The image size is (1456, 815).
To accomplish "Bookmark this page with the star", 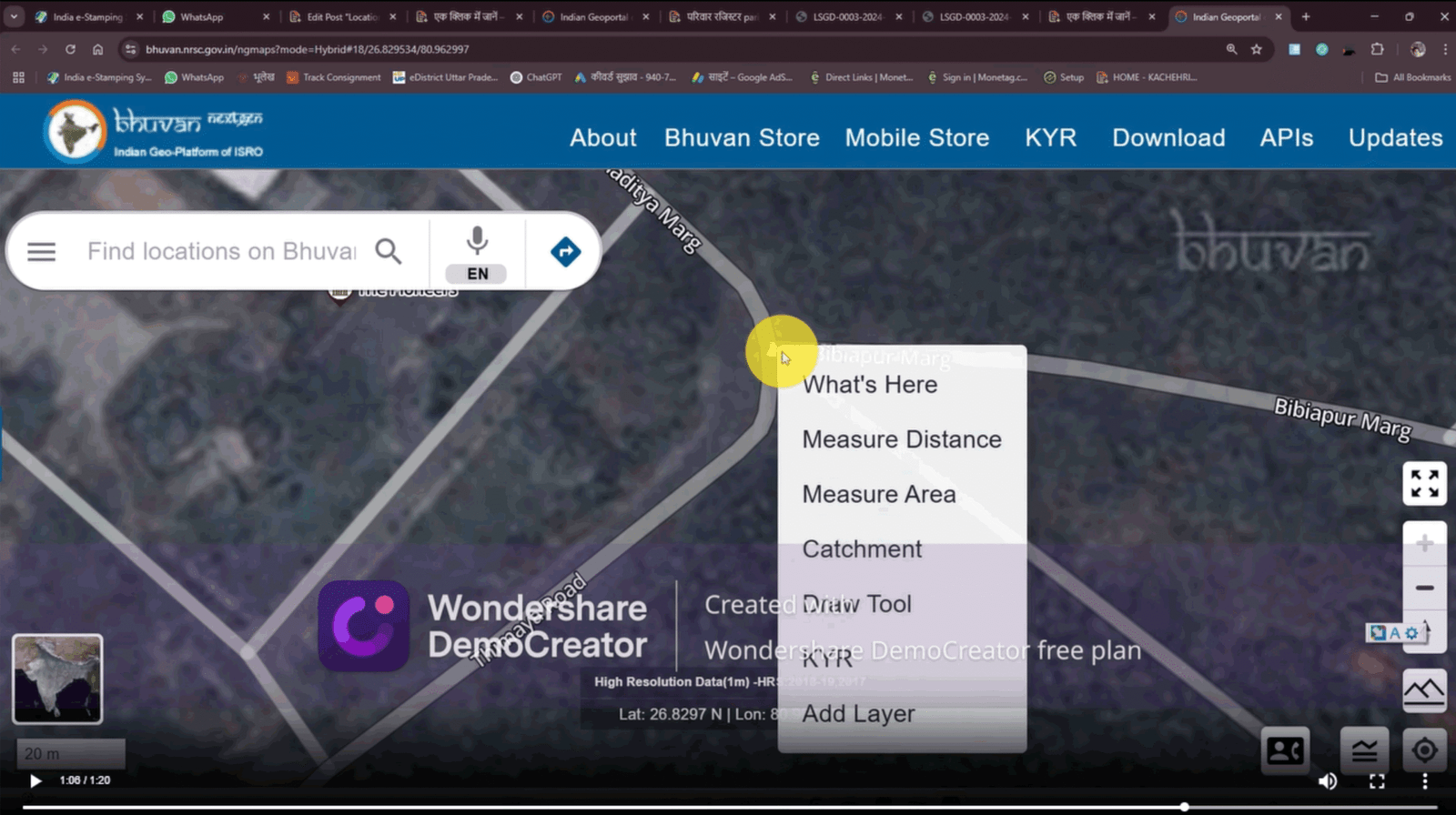I will 1257,49.
